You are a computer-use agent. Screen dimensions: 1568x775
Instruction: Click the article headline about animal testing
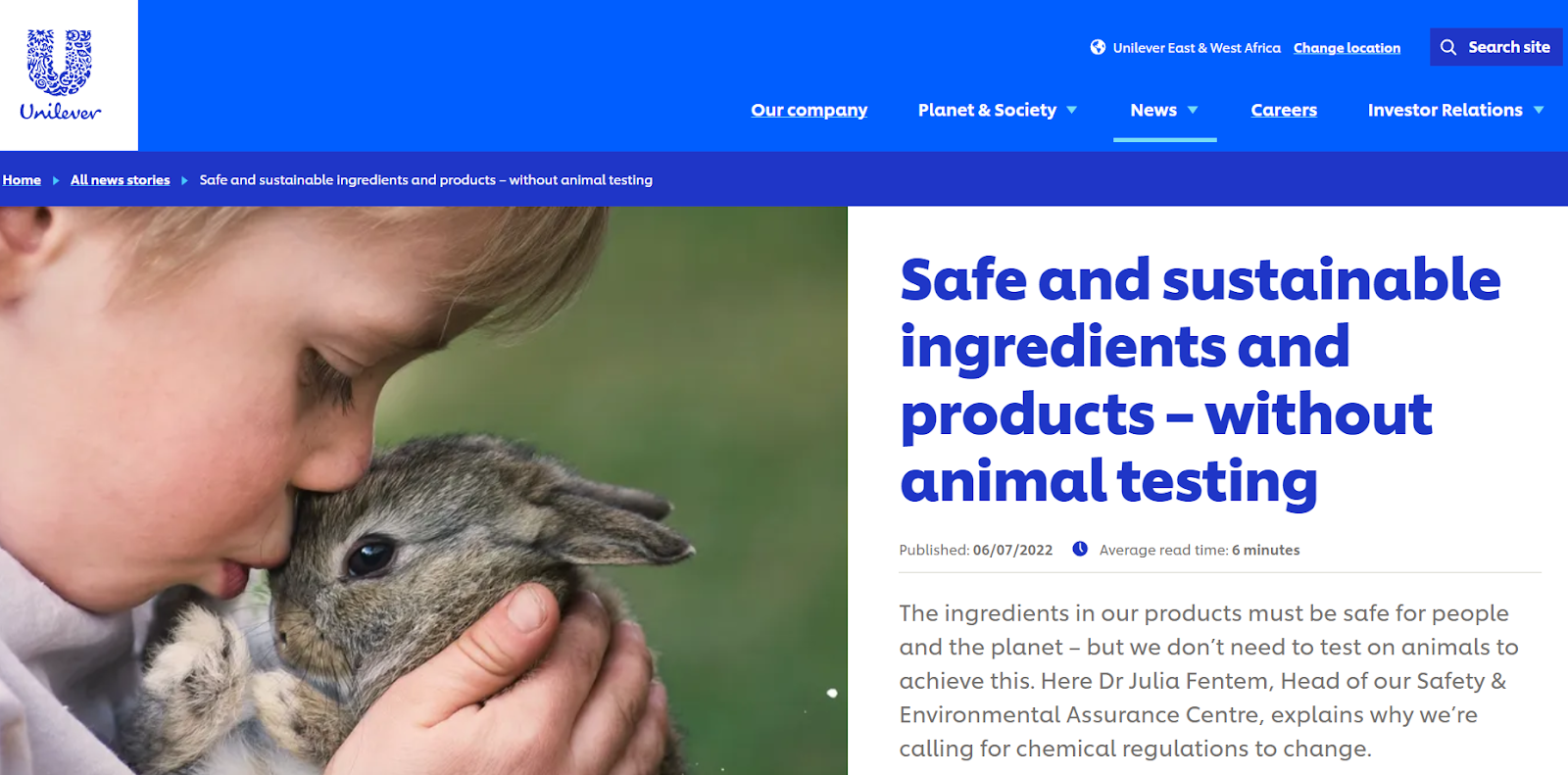[x=1200, y=380]
